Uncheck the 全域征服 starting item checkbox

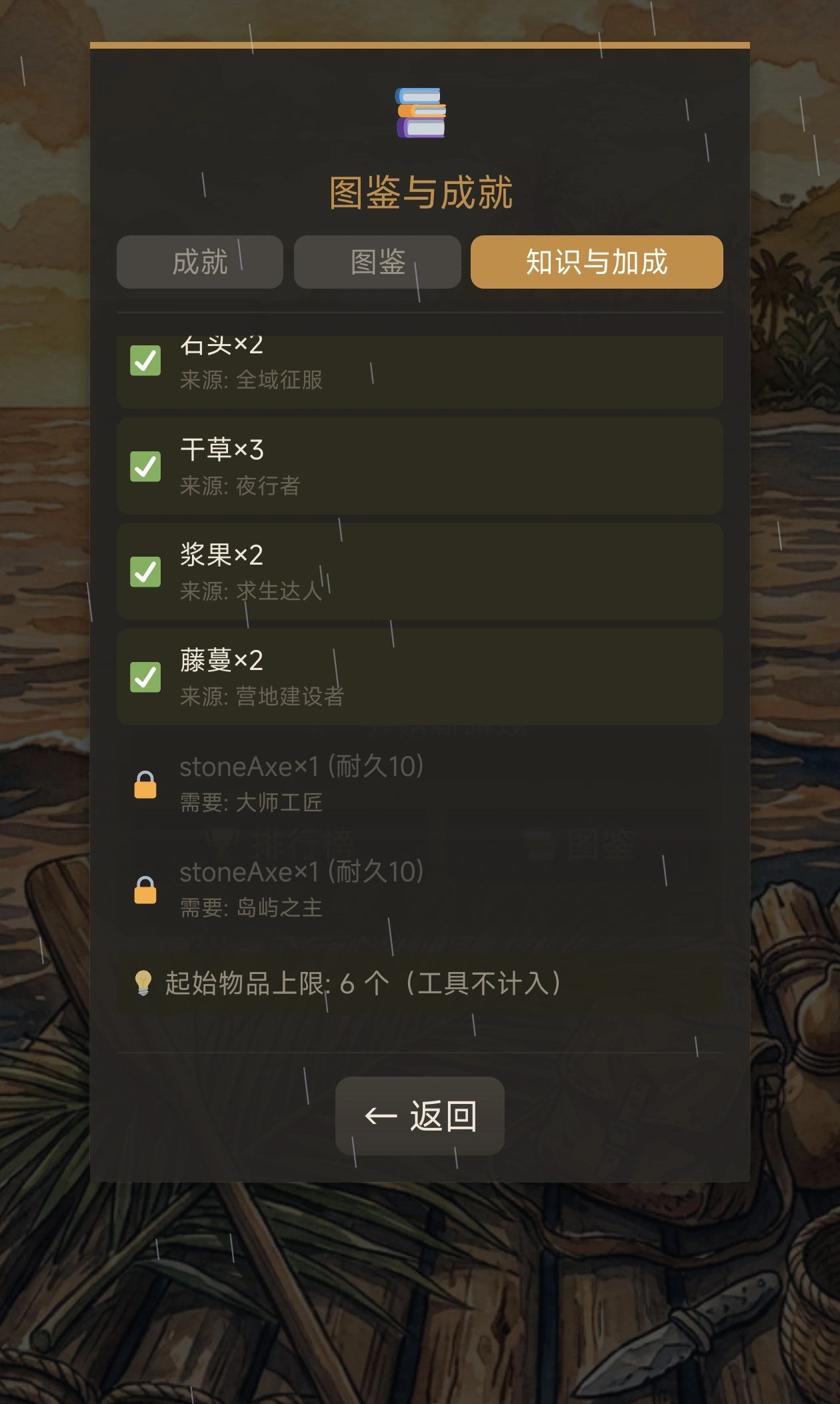click(145, 361)
